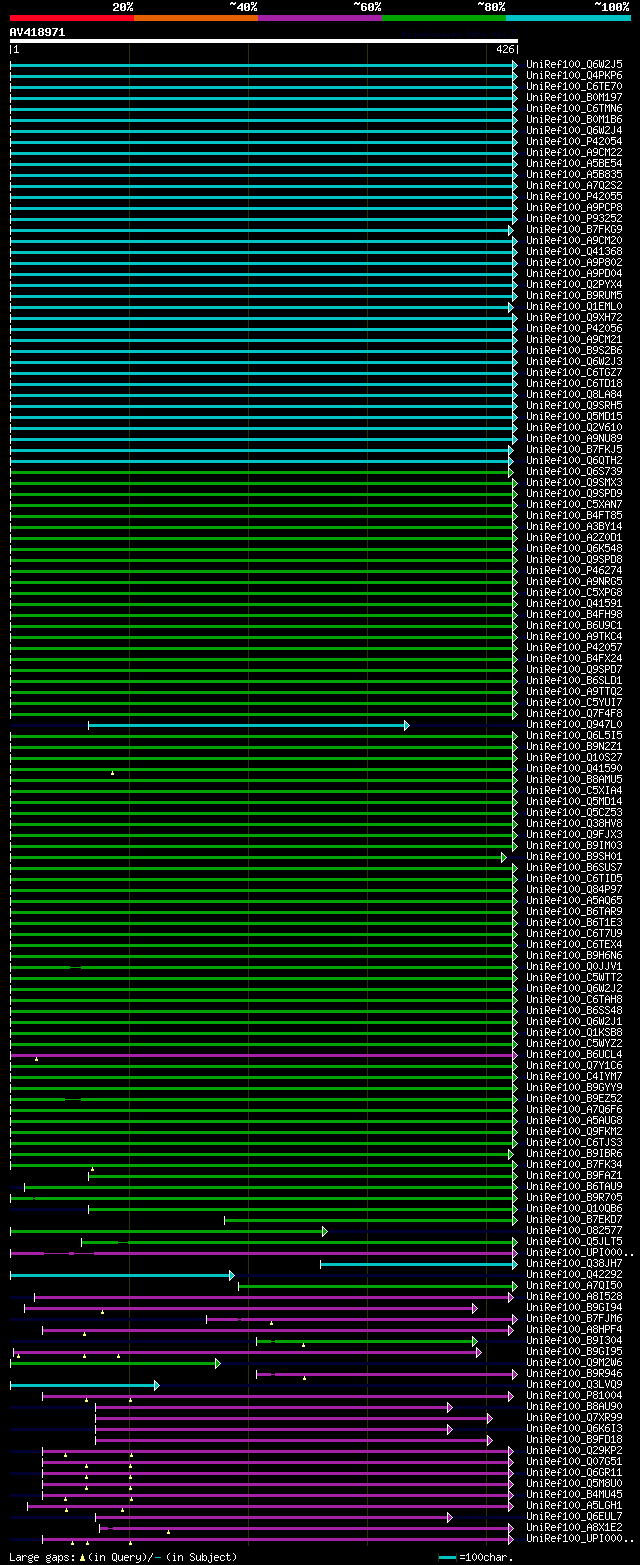This screenshot has height=1565, width=640.
Task: Select the orange ~40% identity legend segment
Action: click(196, 18)
